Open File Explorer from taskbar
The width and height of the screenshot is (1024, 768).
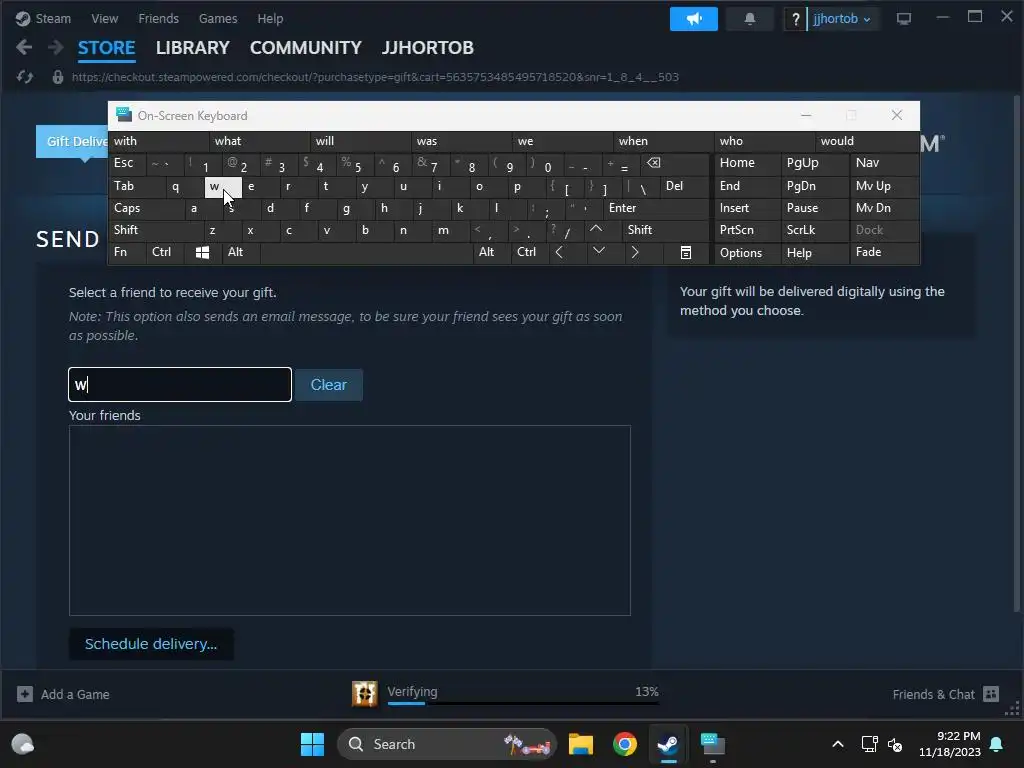click(581, 744)
